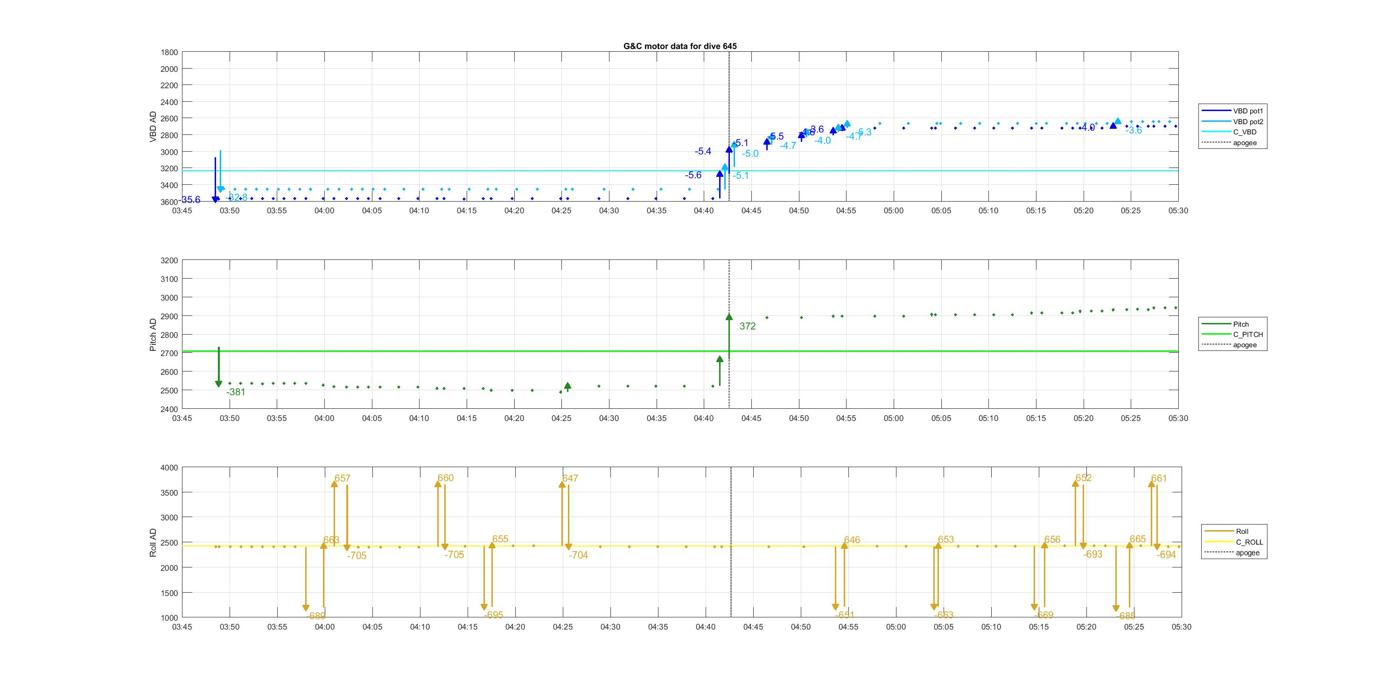Click the '660' roll move label
The height and width of the screenshot is (693, 1400).
(445, 478)
